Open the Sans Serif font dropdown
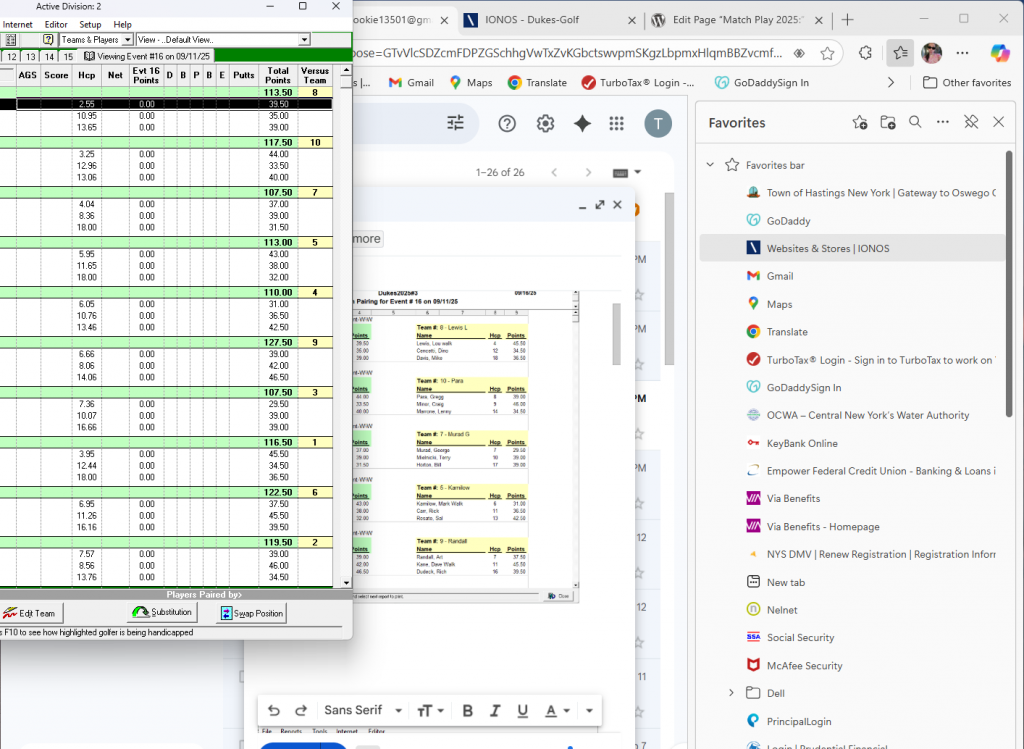This screenshot has width=1024, height=749. [363, 711]
